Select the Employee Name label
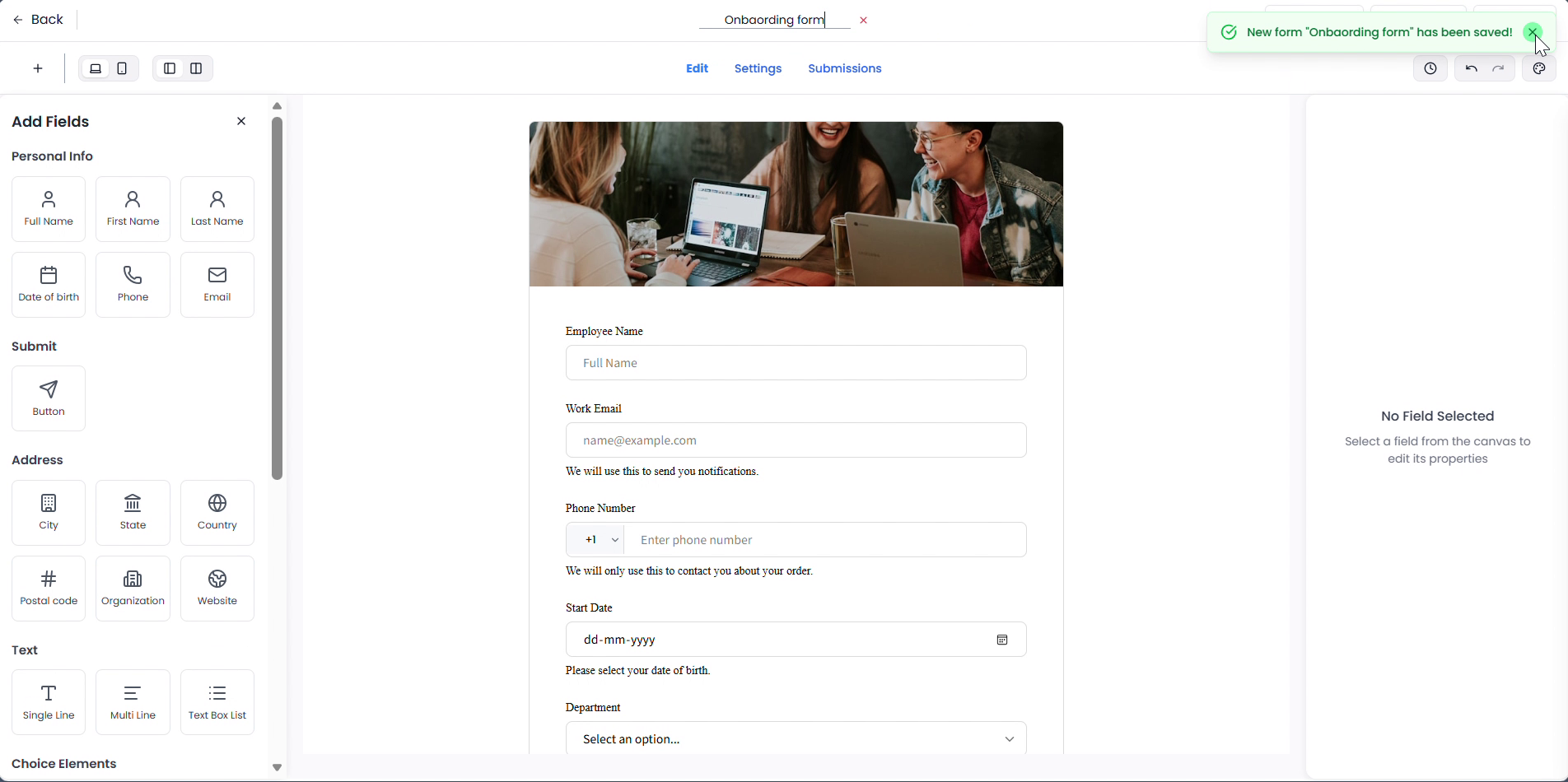The width and height of the screenshot is (1568, 782). click(604, 332)
